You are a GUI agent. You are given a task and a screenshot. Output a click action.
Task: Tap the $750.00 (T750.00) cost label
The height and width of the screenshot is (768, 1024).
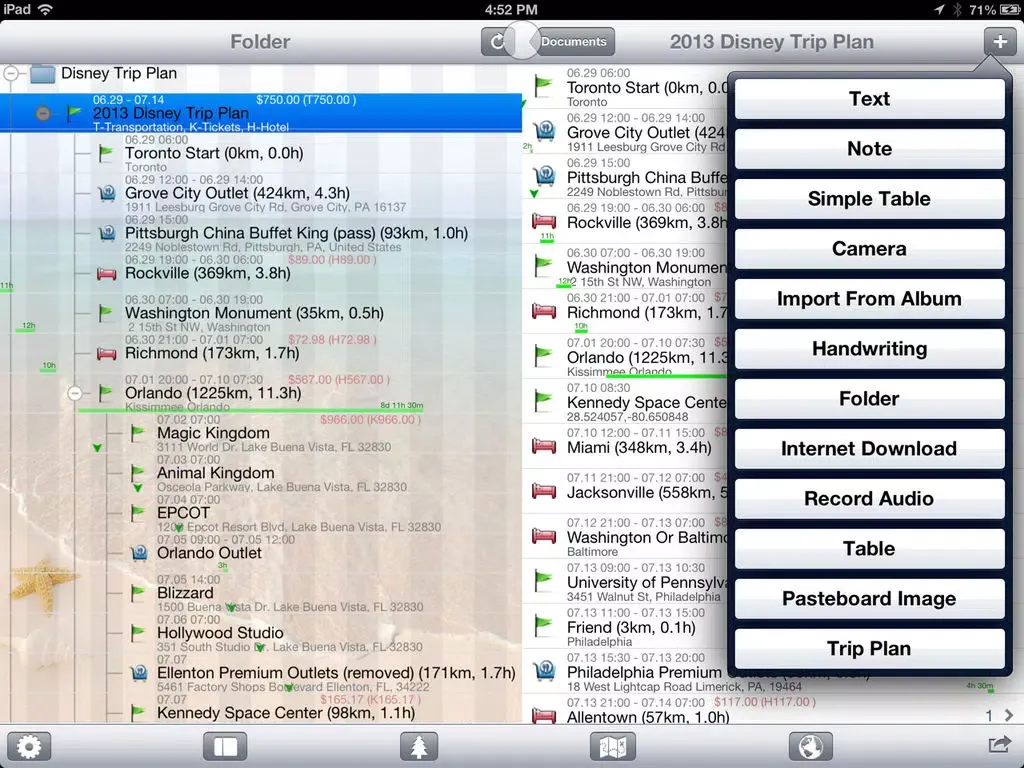pyautogui.click(x=306, y=100)
